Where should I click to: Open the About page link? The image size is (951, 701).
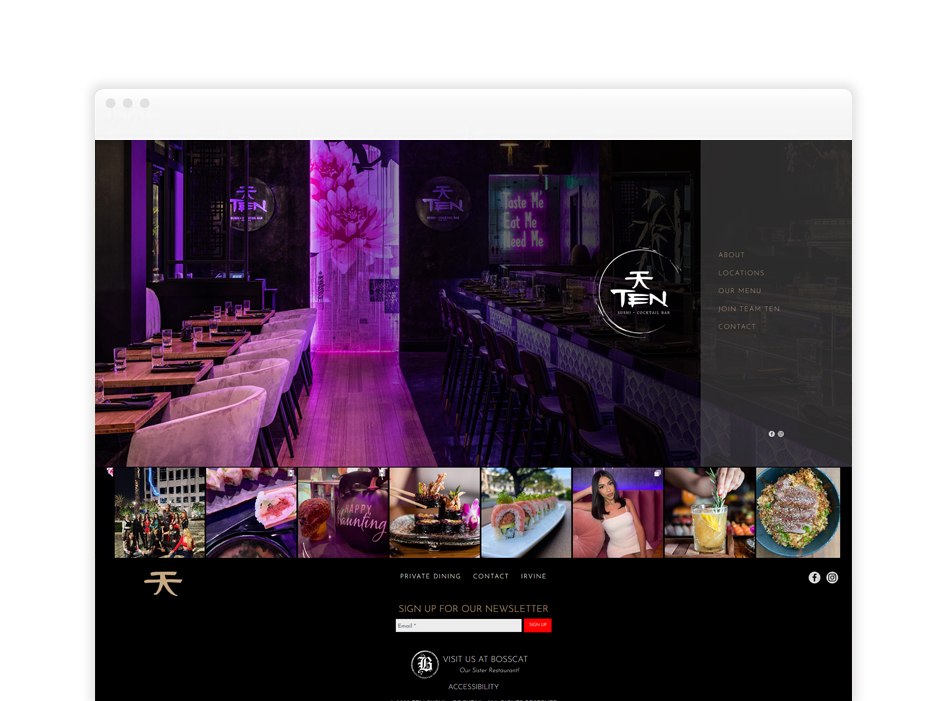731,255
